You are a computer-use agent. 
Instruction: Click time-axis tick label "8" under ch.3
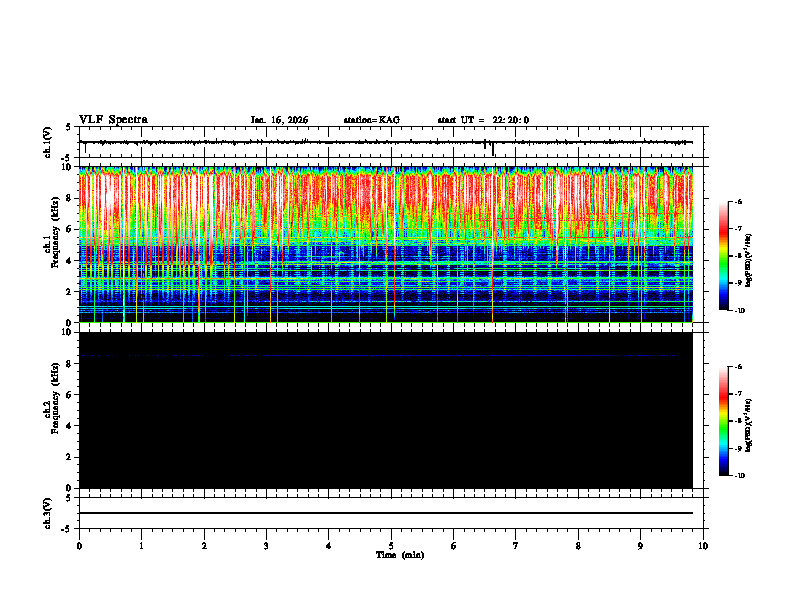click(x=578, y=546)
